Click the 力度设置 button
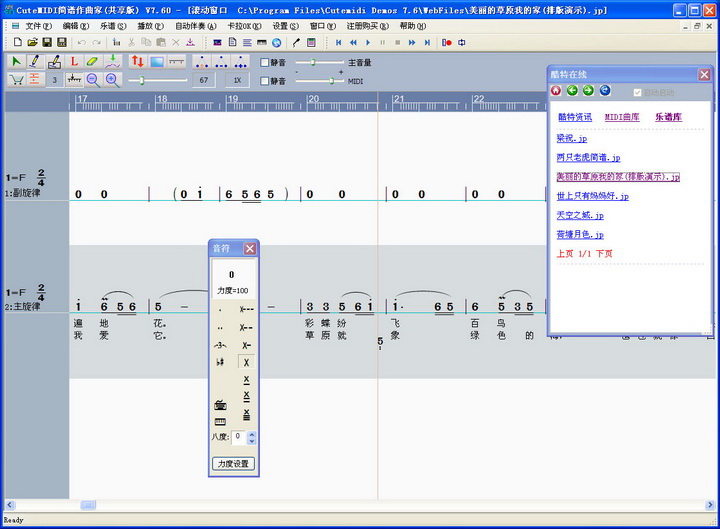 pyautogui.click(x=234, y=464)
